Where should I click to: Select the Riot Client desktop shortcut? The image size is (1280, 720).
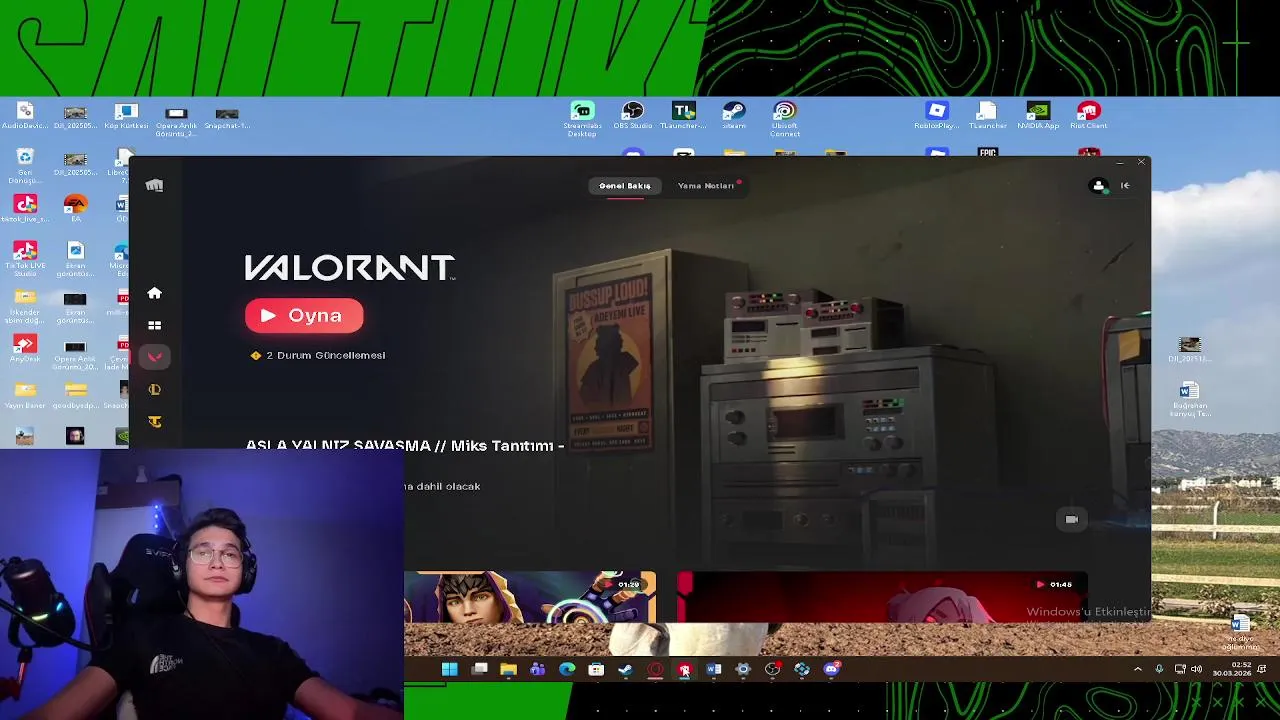click(1089, 115)
